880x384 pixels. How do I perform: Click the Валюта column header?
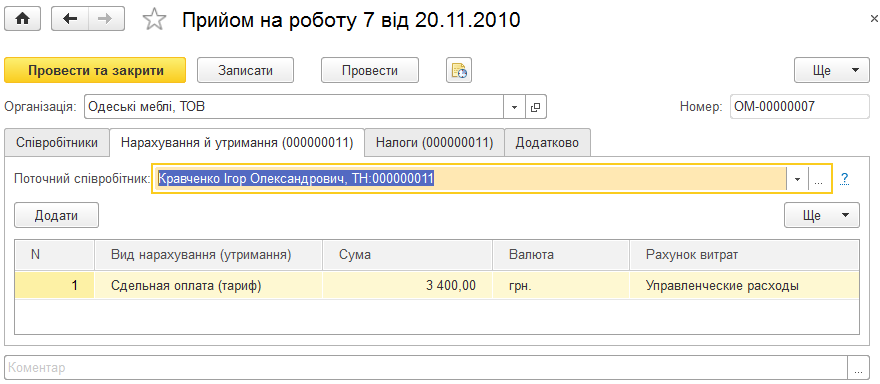coord(561,255)
